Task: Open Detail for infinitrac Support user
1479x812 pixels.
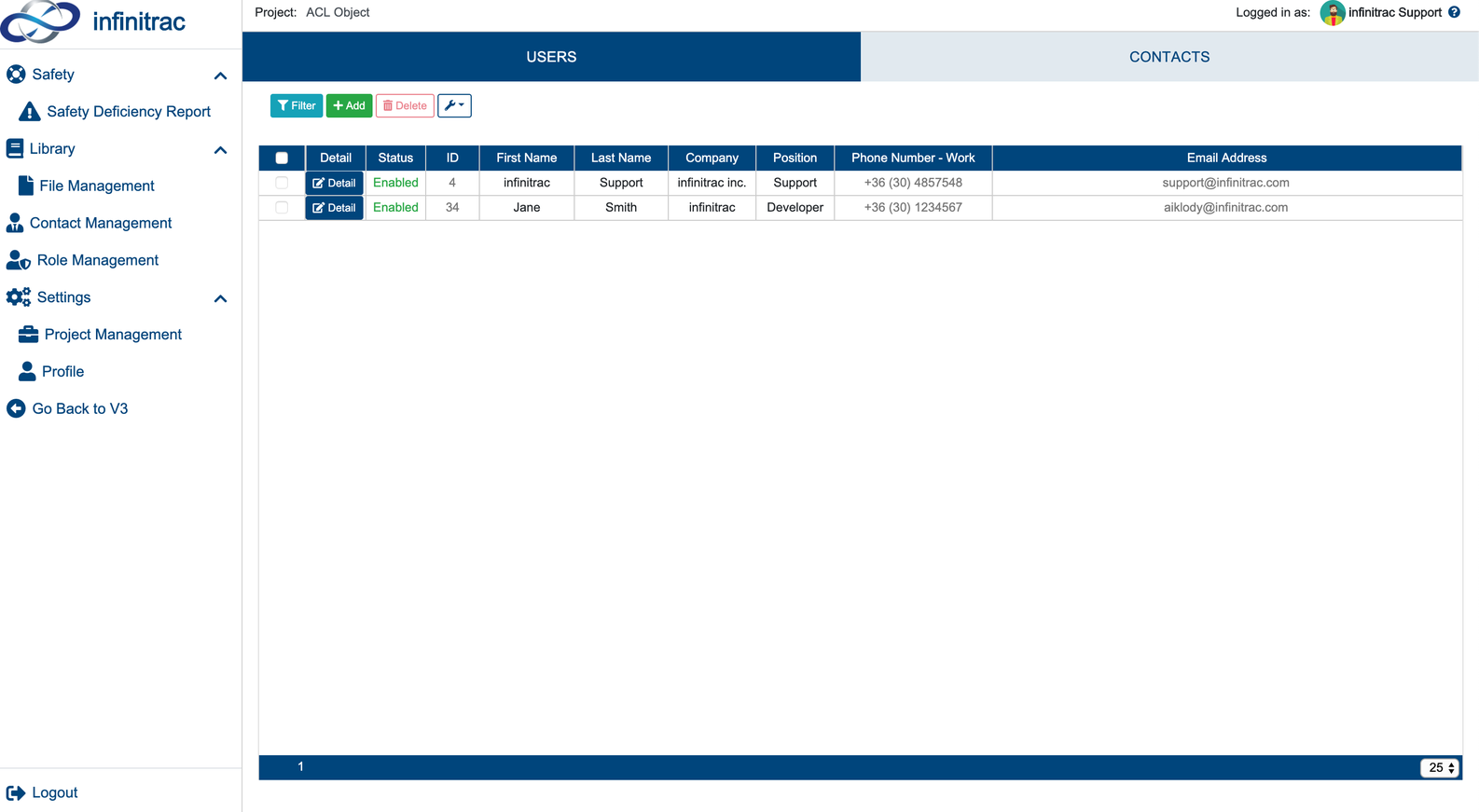Action: (334, 183)
